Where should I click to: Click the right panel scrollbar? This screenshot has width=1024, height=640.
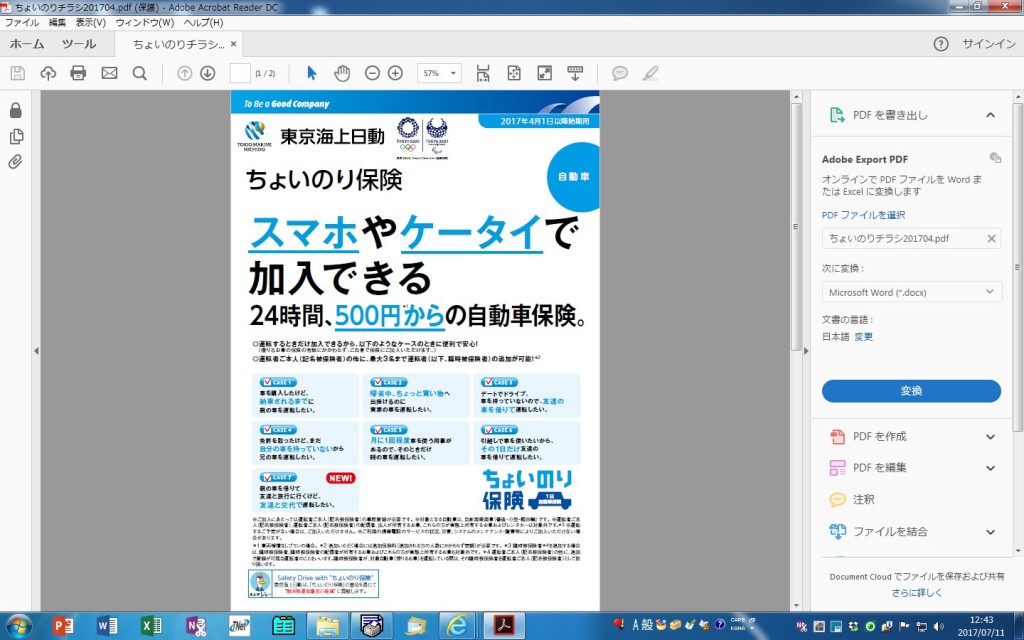point(1018,266)
